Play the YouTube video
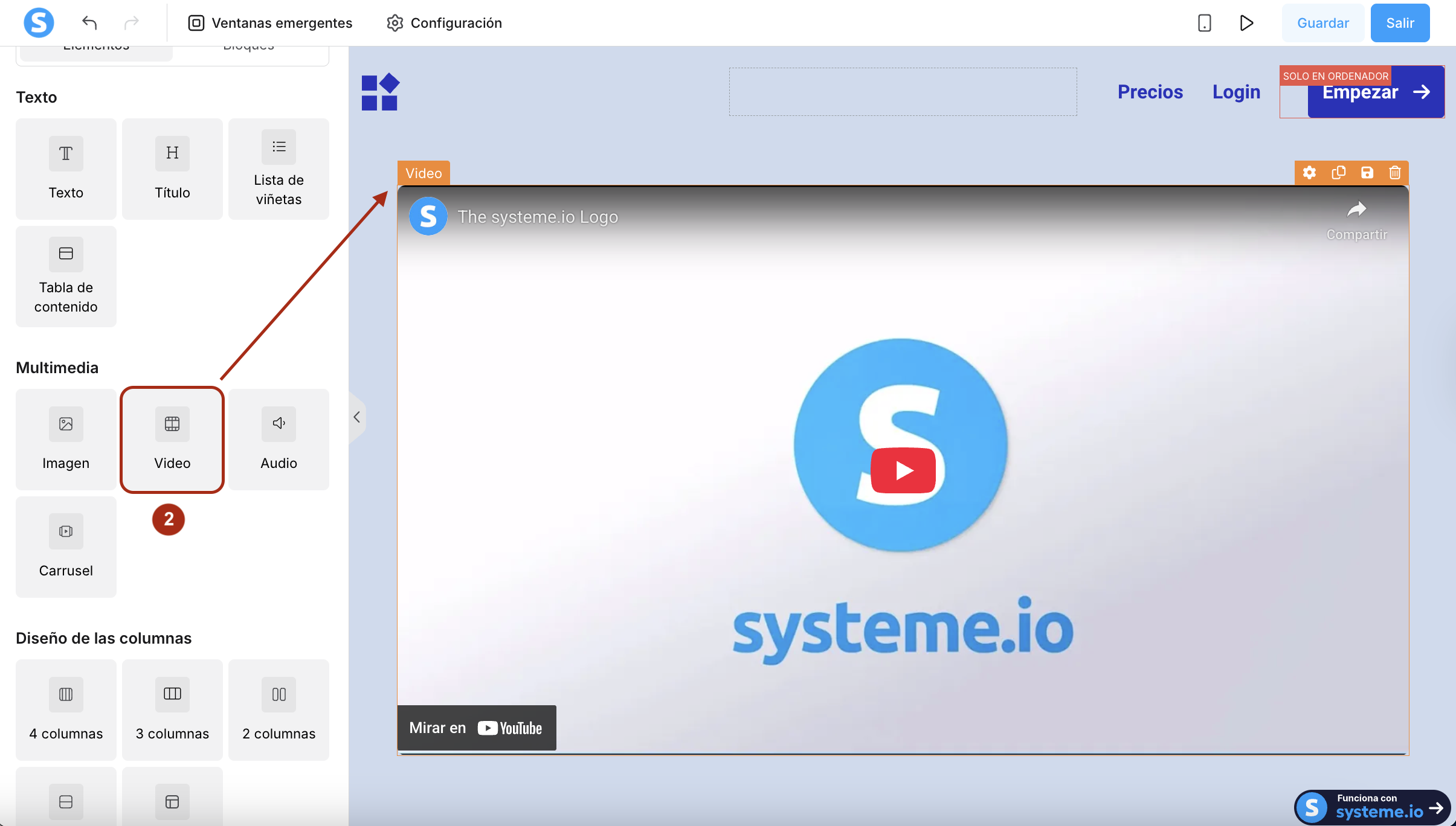This screenshot has height=826, width=1456. pos(903,470)
